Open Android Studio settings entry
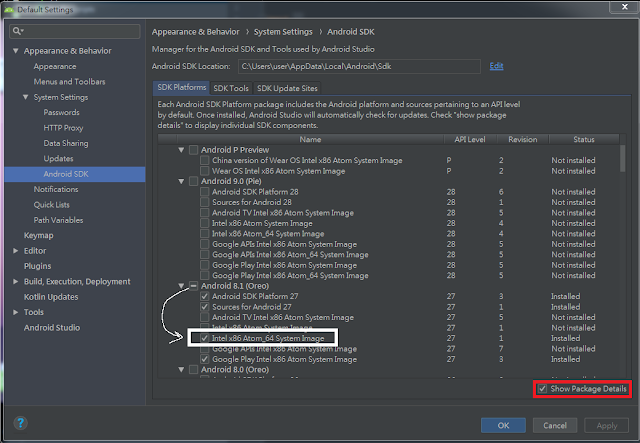 pyautogui.click(x=52, y=327)
